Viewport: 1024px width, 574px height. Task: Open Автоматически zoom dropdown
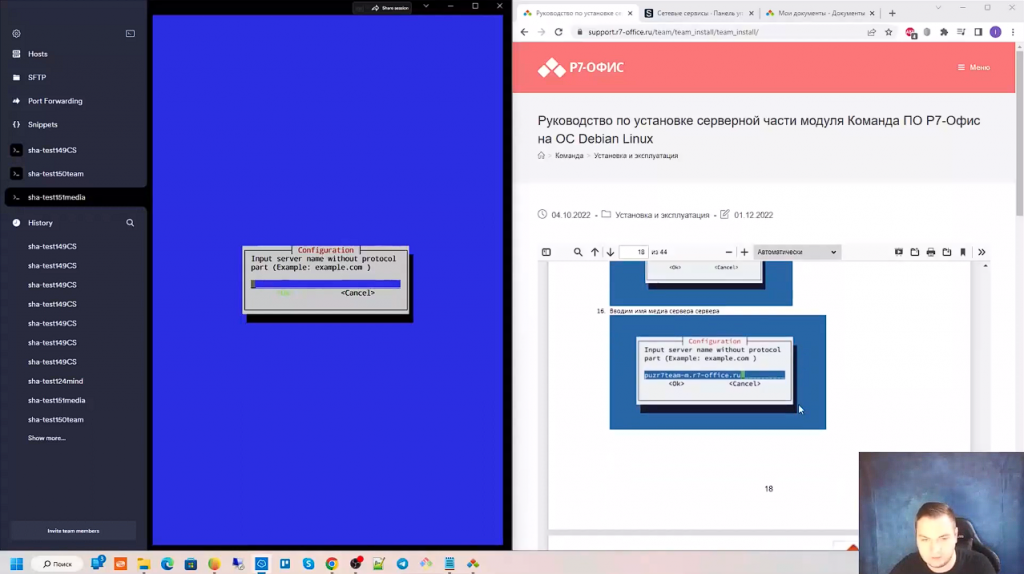797,252
